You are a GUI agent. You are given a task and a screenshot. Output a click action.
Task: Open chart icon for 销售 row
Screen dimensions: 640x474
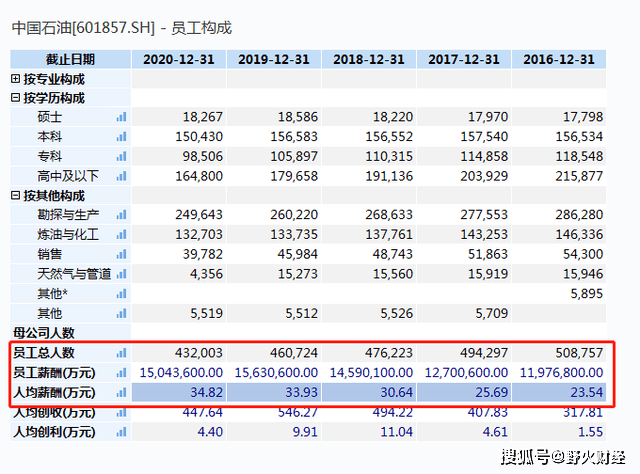point(121,254)
